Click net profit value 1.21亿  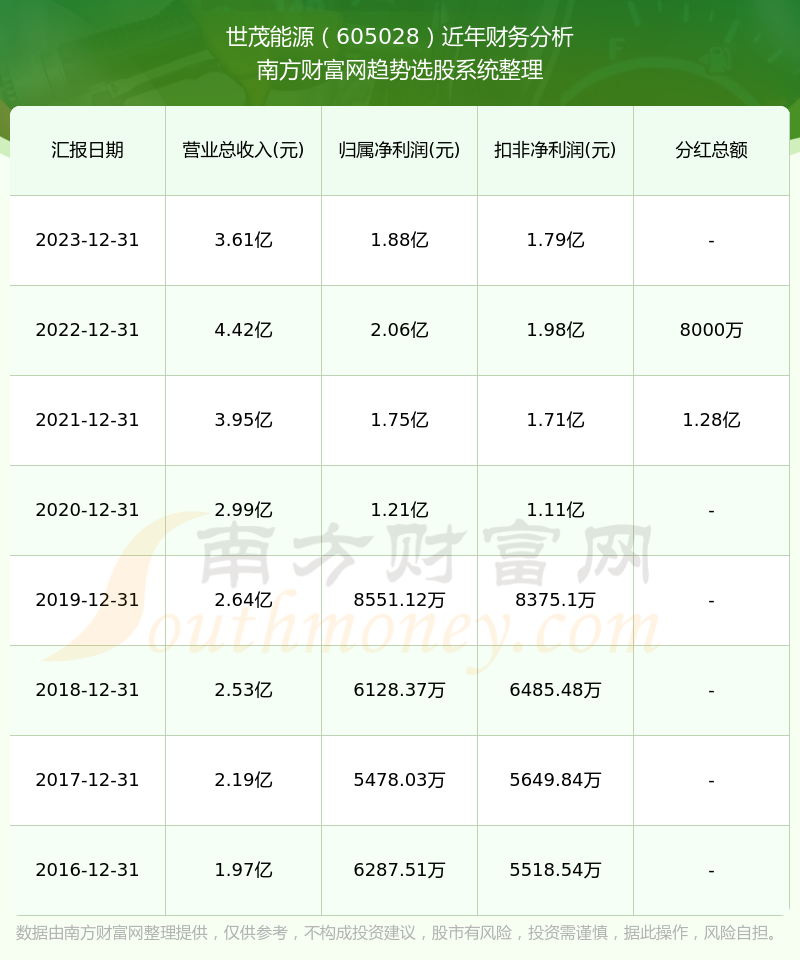400,510
